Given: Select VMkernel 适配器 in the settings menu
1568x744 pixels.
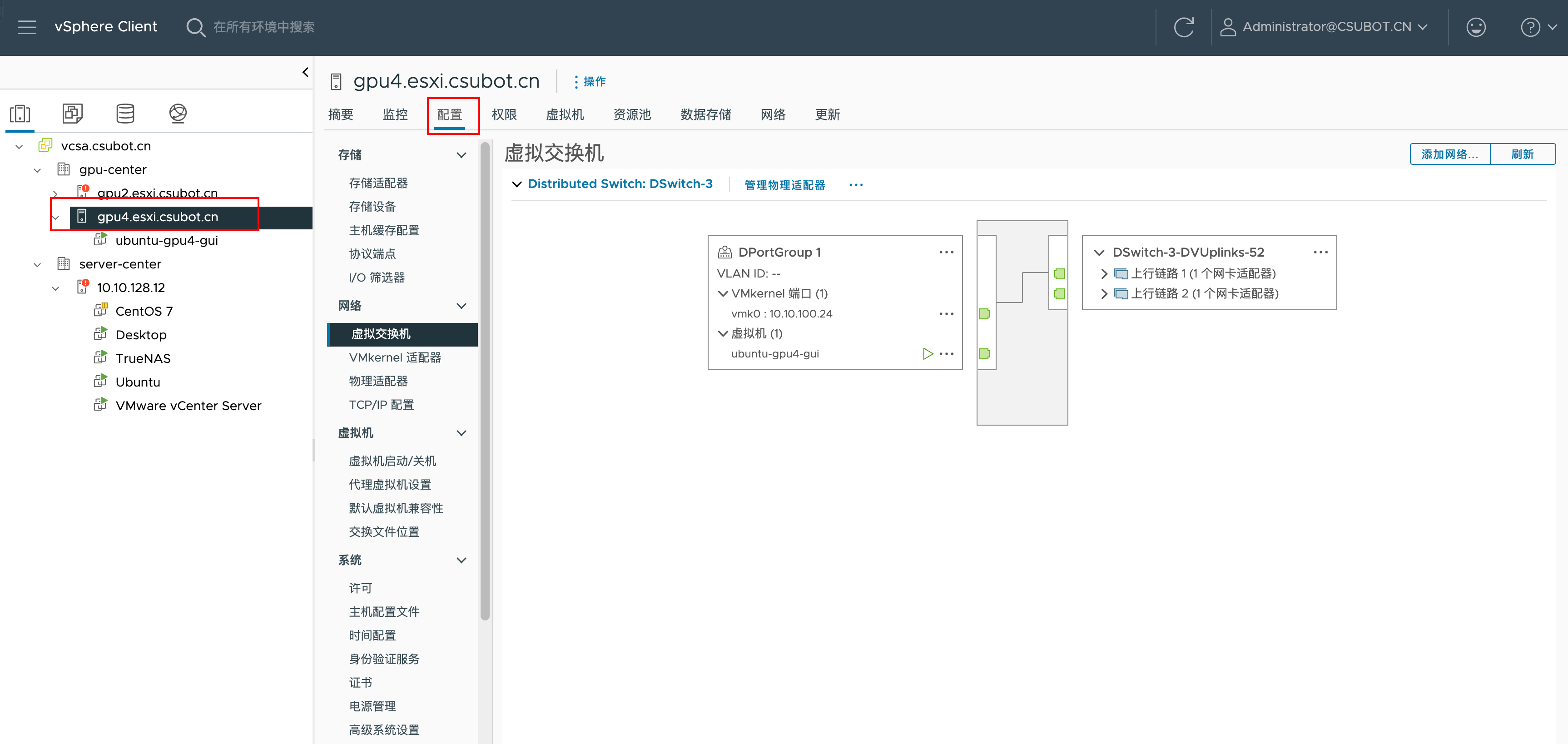Looking at the screenshot, I should (x=394, y=357).
